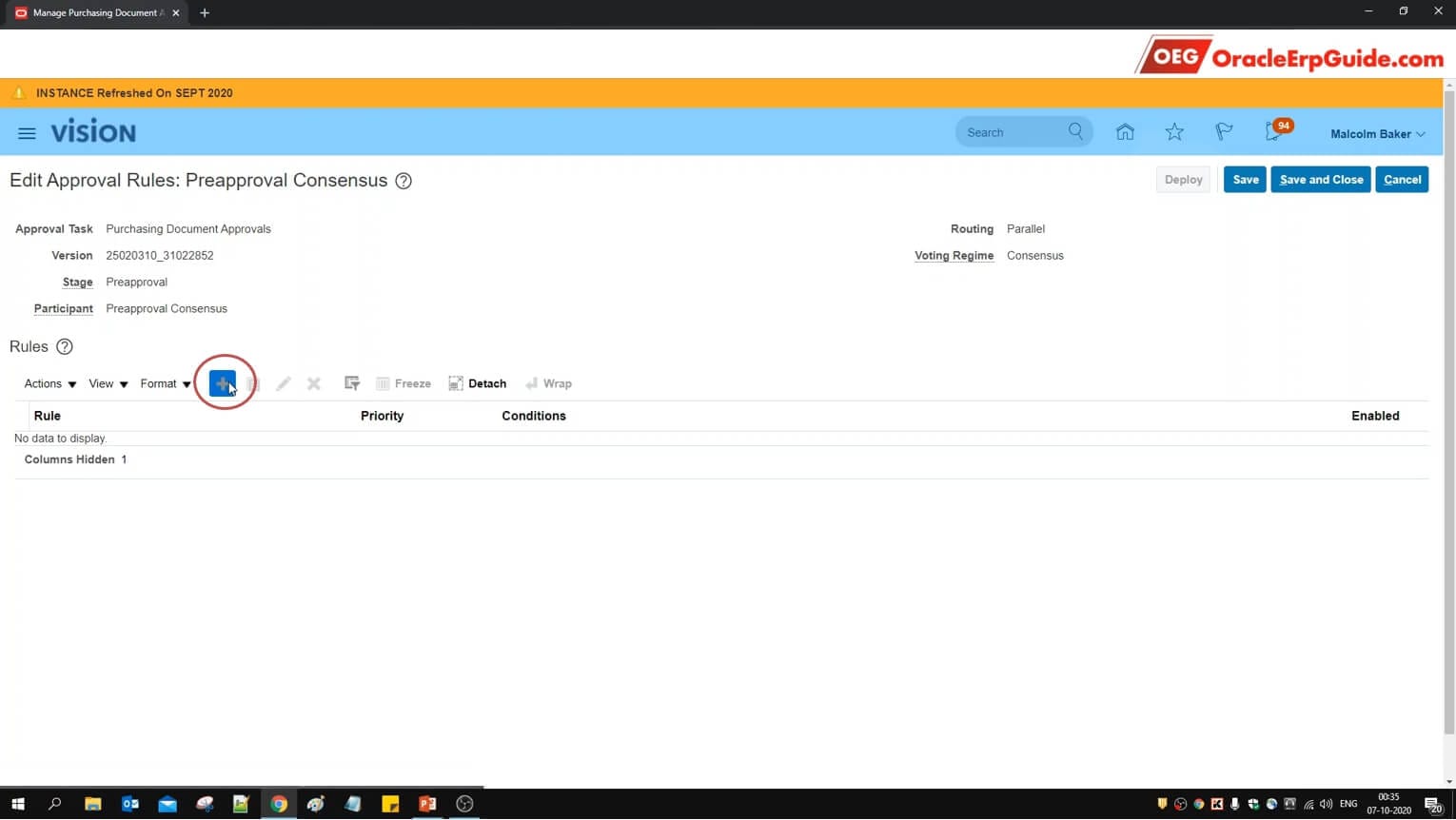Click the version value 25020310_31022852
The image size is (1456, 820).
click(160, 256)
